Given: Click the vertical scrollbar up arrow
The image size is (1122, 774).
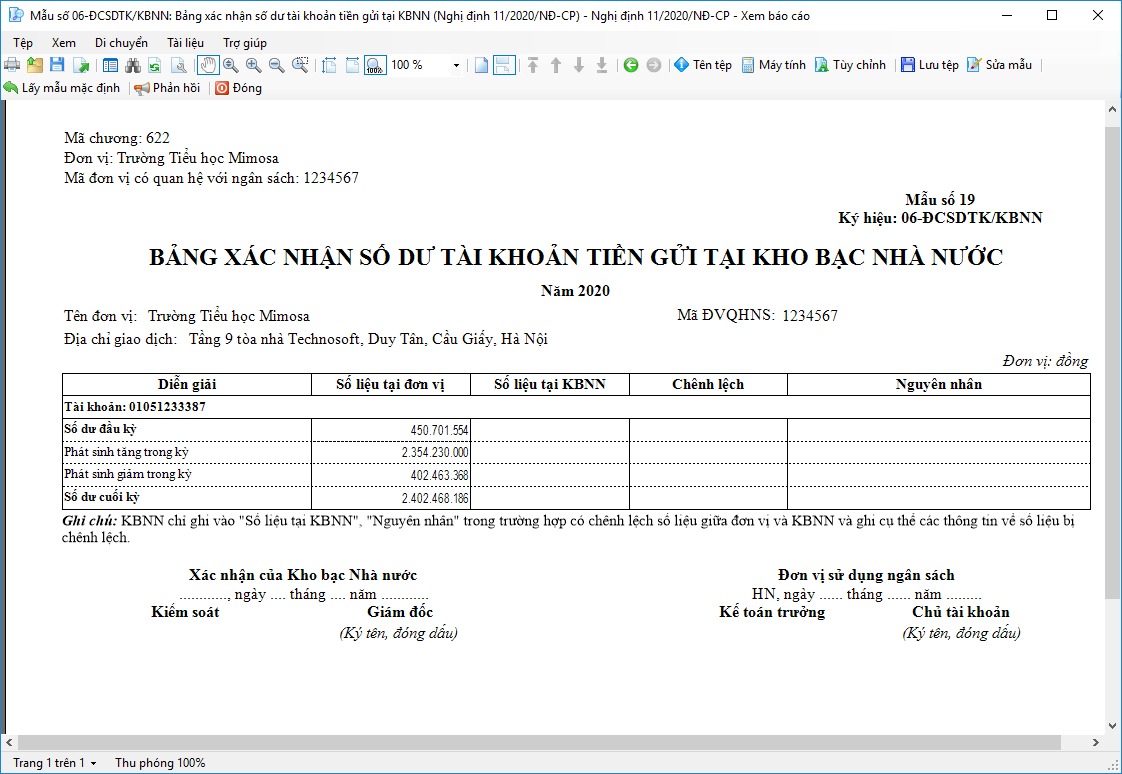Looking at the screenshot, I should pyautogui.click(x=1112, y=109).
